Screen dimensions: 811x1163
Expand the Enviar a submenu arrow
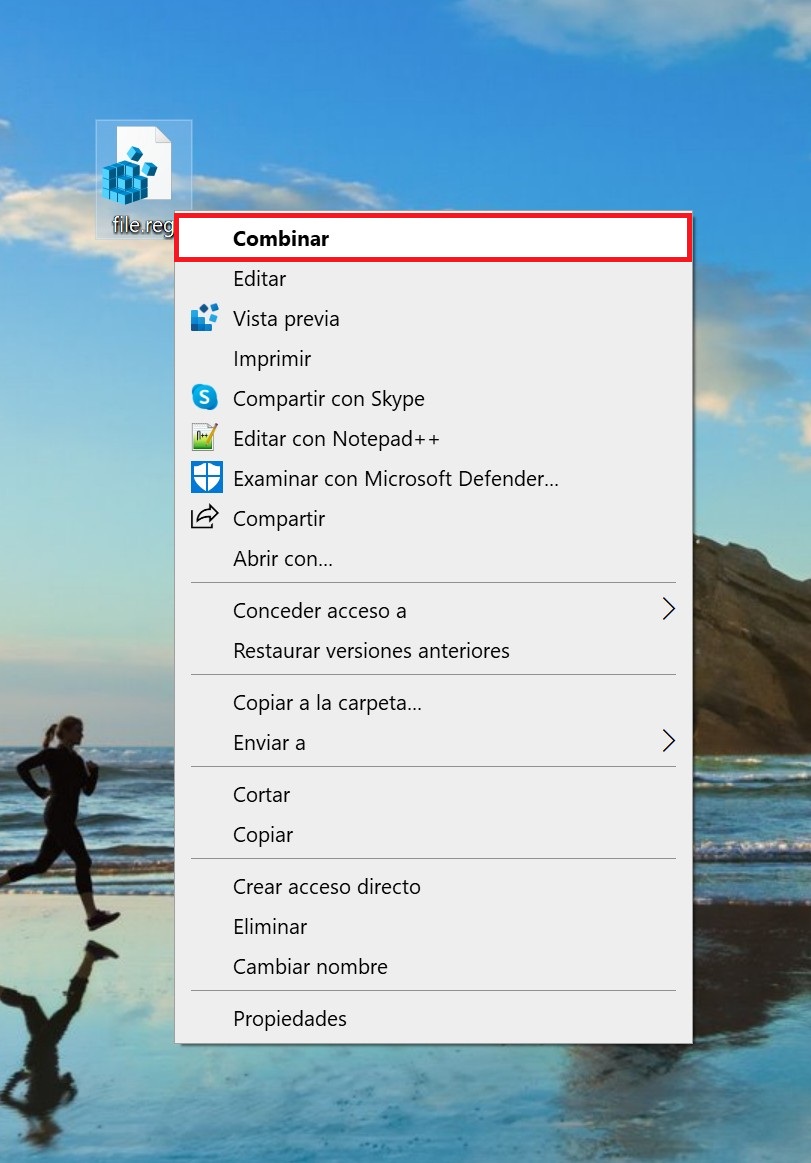668,742
